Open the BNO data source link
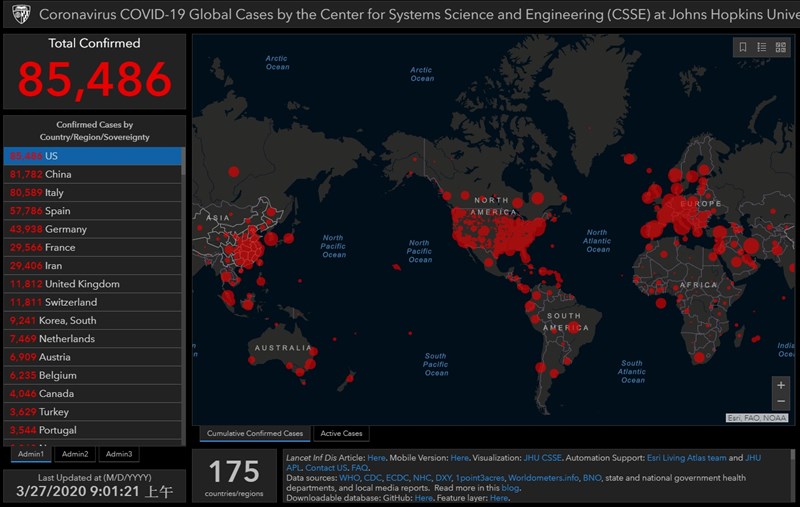800x507 pixels. point(592,478)
